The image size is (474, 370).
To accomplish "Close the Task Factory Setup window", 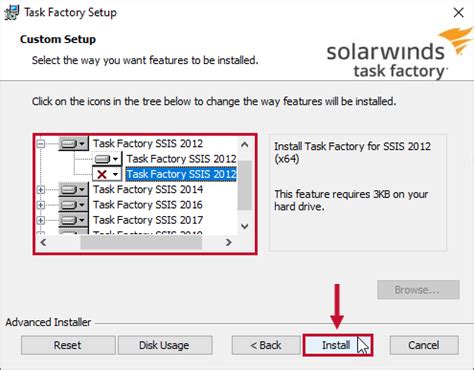I will click(x=459, y=13).
